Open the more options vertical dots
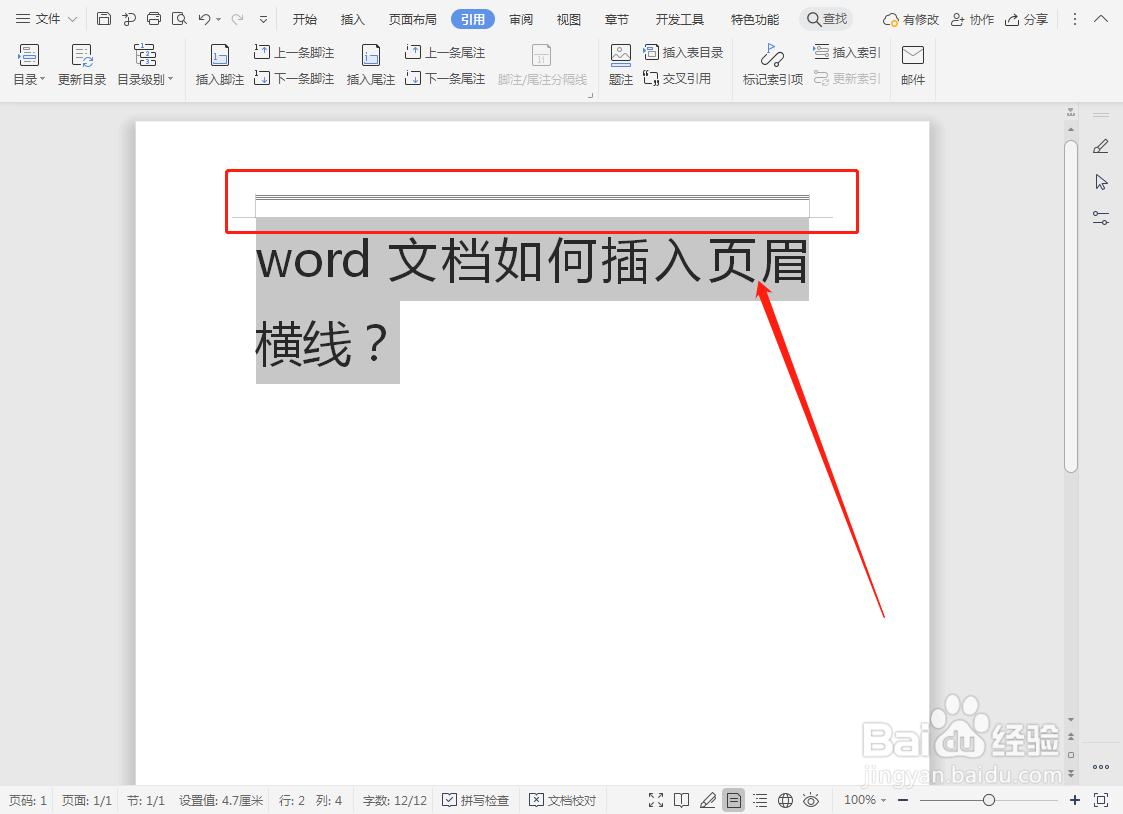This screenshot has width=1123, height=814. click(x=1074, y=19)
